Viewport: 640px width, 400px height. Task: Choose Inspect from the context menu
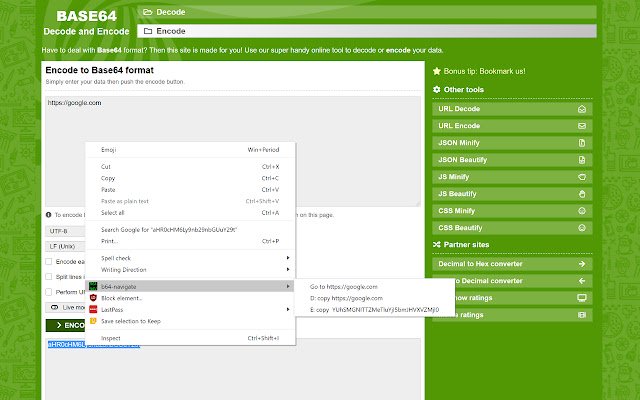click(x=190, y=338)
